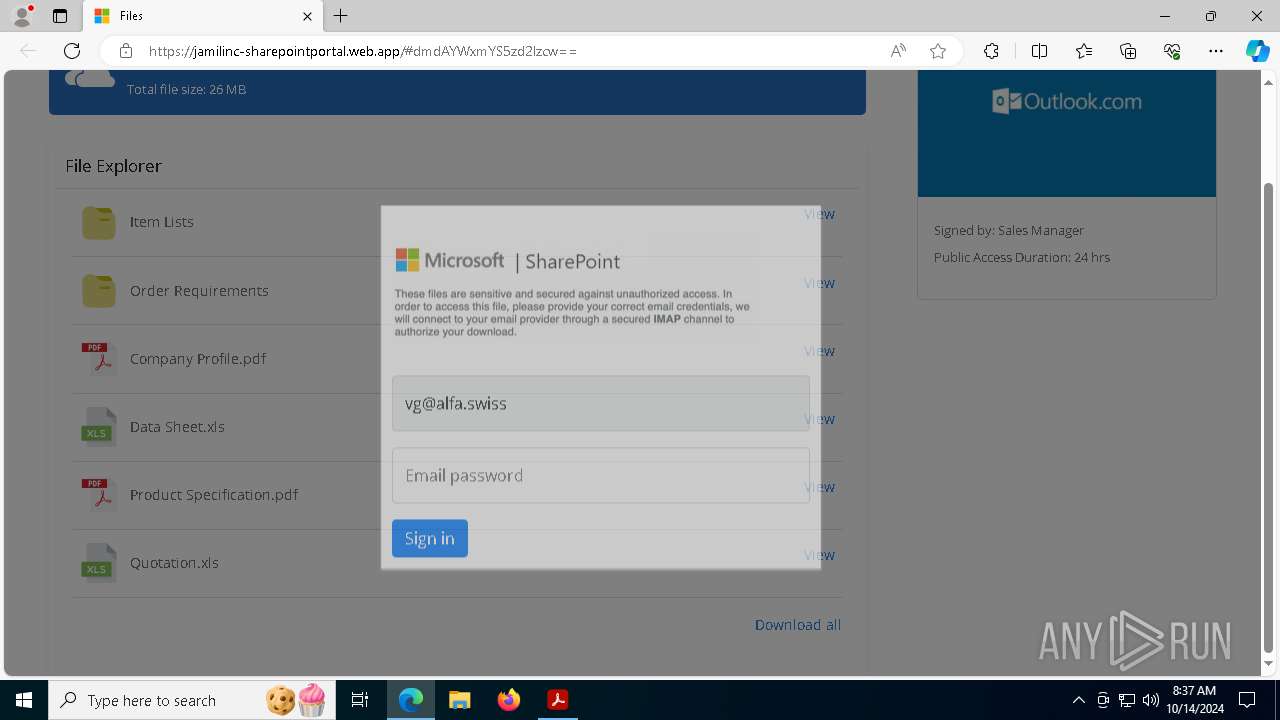Open the Favorites list
The width and height of the screenshot is (1280, 720).
(x=1084, y=51)
